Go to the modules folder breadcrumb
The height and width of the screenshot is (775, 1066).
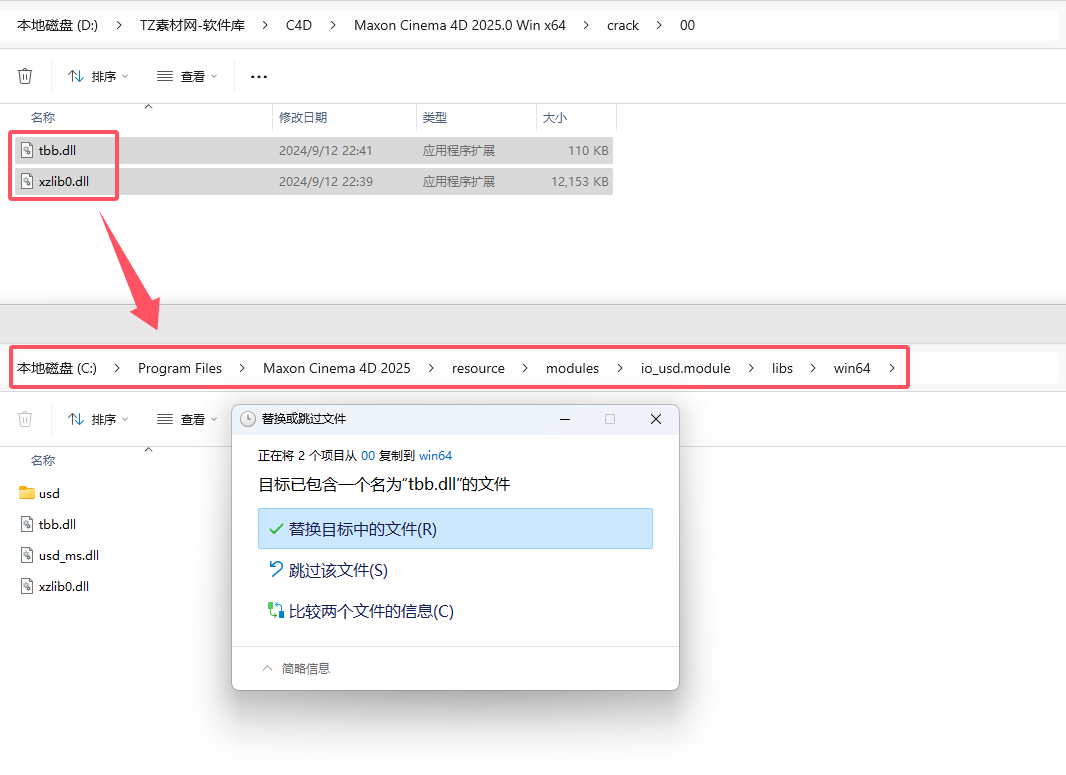572,368
